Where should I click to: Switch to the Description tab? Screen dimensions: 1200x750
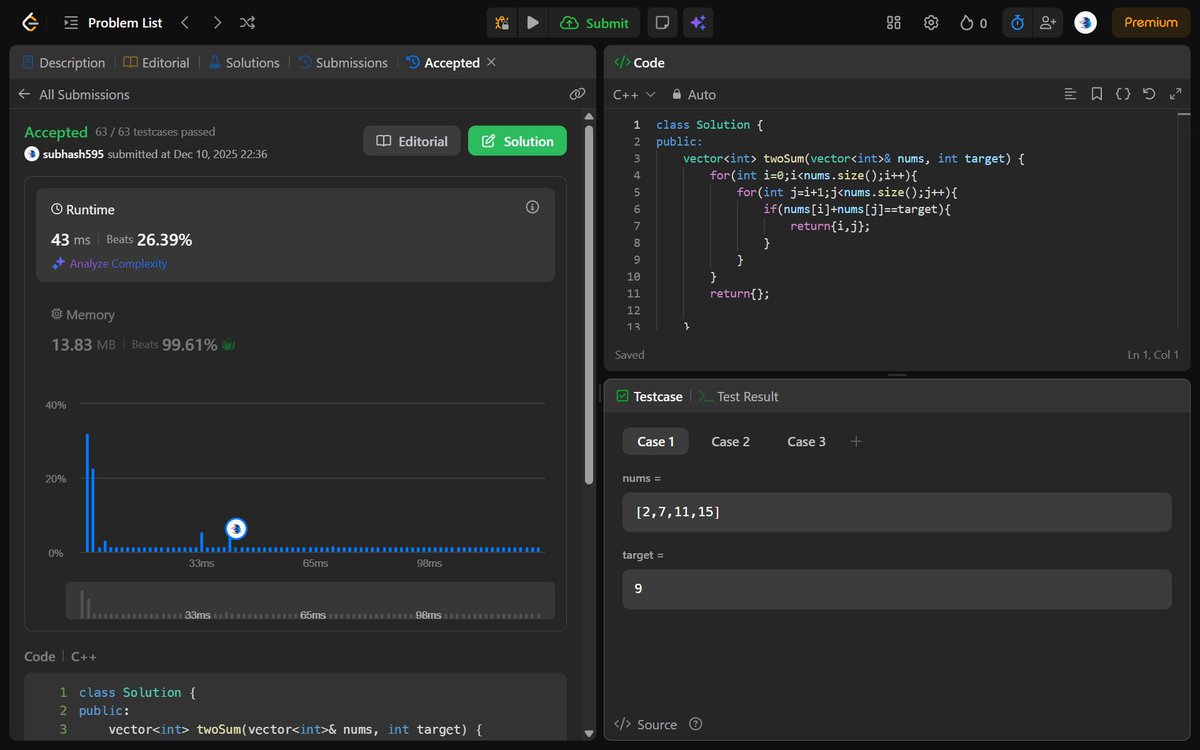pyautogui.click(x=63, y=62)
